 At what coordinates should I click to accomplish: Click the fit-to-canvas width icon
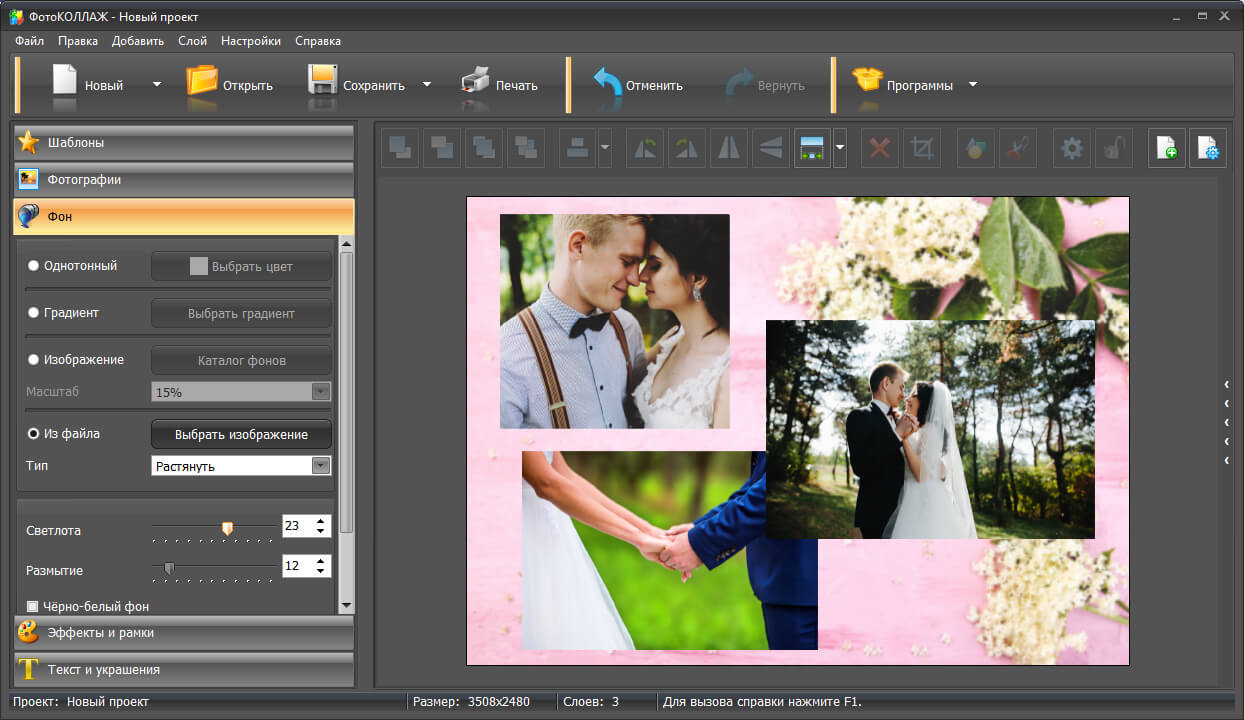[813, 148]
